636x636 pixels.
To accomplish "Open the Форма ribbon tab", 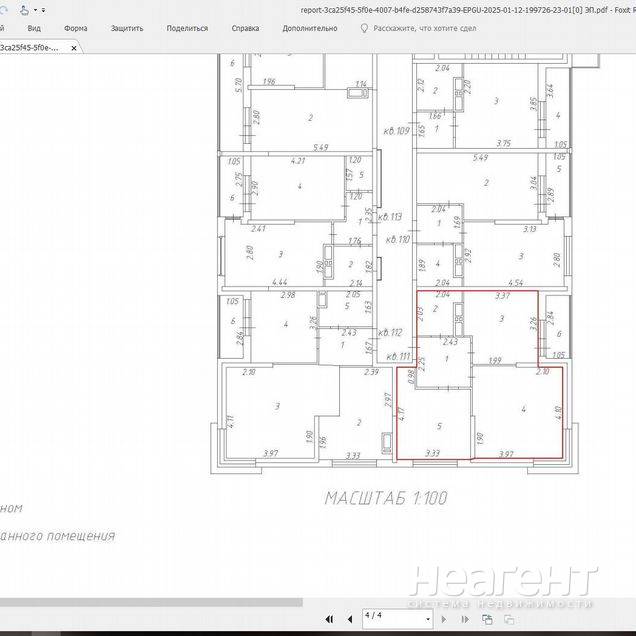I will [x=76, y=28].
